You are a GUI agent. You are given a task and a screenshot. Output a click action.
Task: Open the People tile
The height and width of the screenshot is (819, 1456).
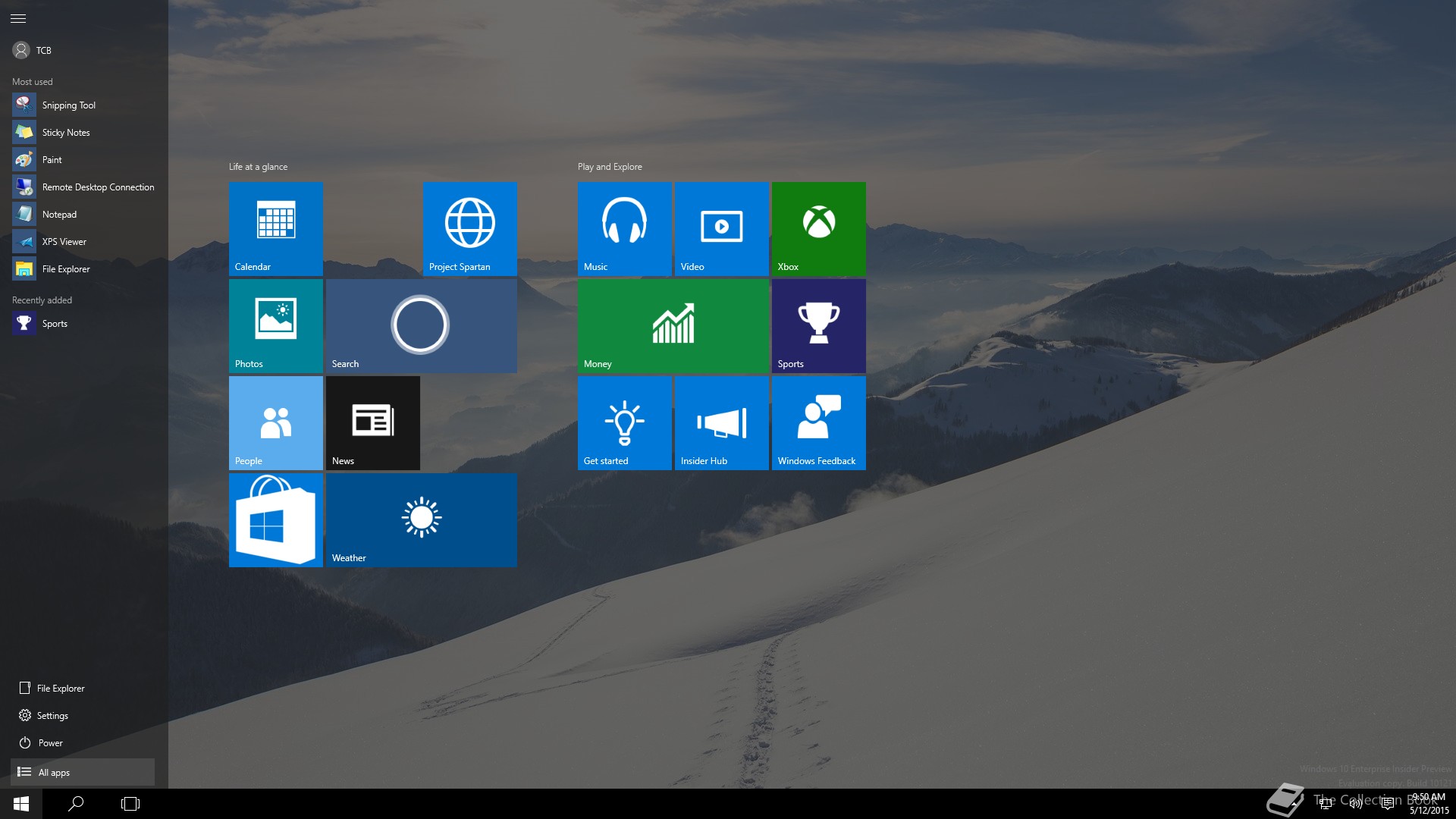pos(276,423)
